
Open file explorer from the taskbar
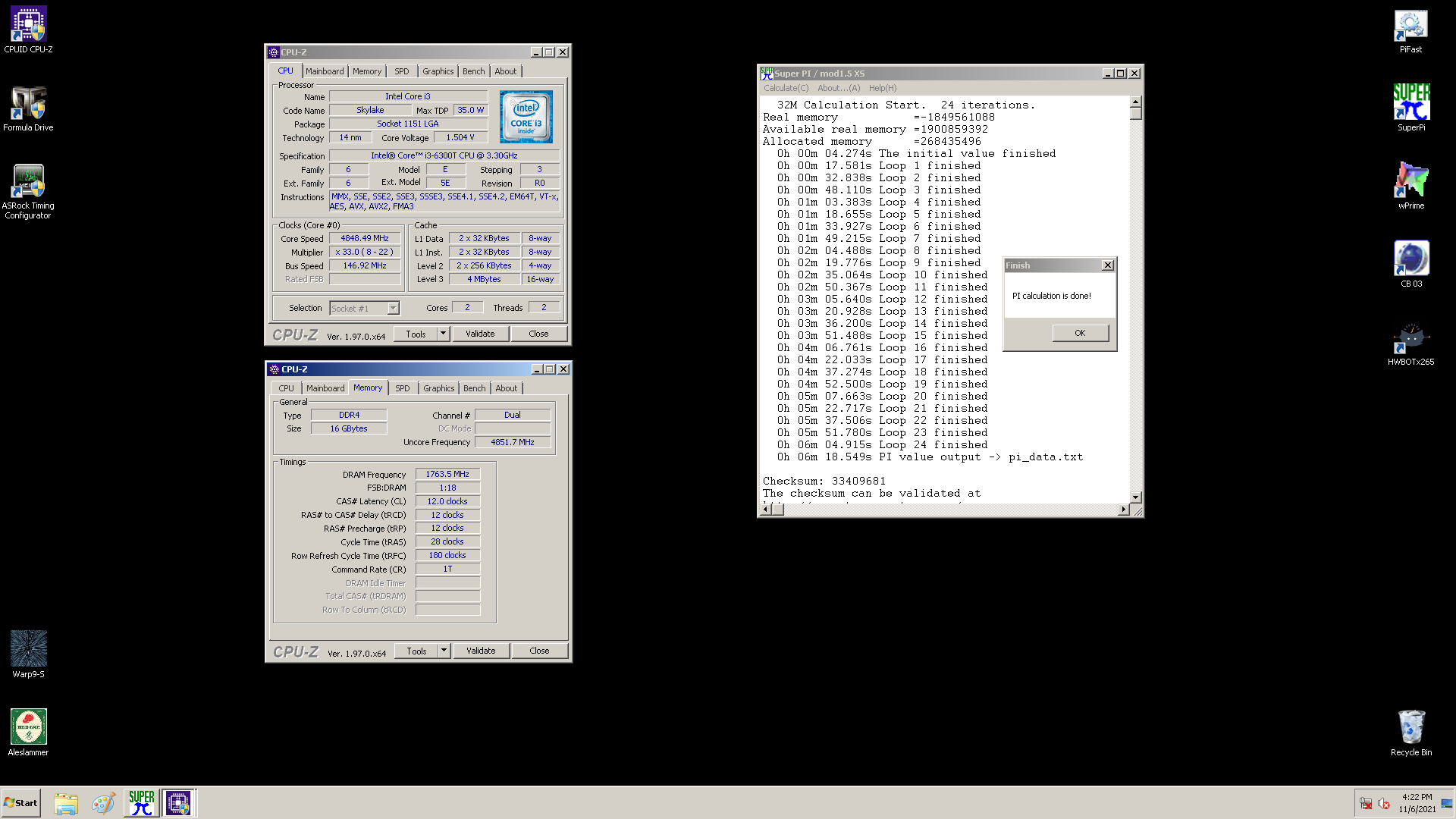[x=66, y=803]
